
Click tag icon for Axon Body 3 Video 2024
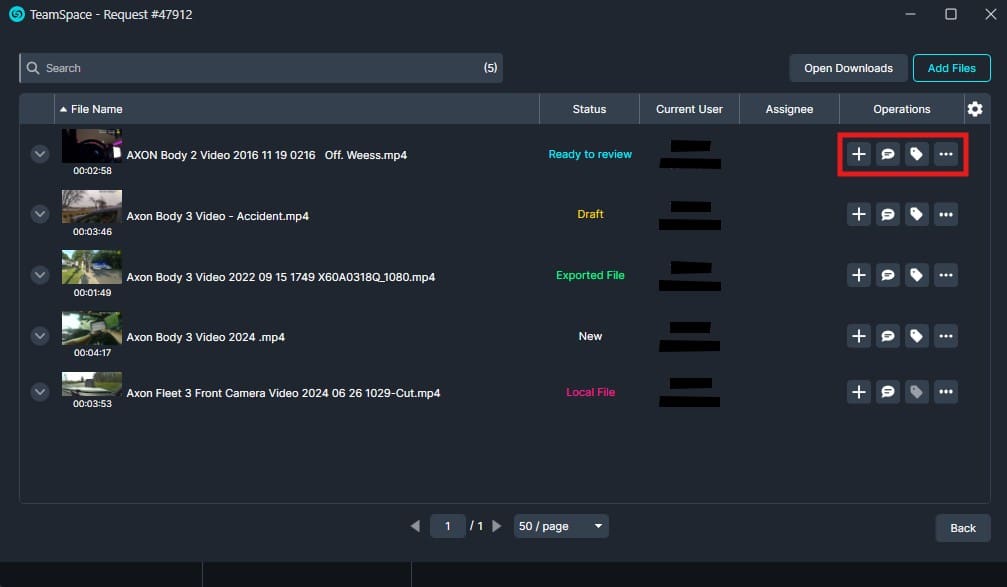[x=916, y=336]
